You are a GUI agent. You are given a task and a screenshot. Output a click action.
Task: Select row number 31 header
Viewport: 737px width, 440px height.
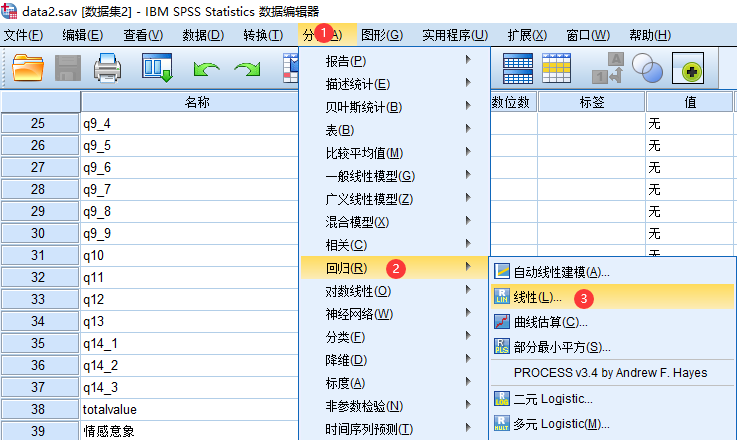(39, 255)
